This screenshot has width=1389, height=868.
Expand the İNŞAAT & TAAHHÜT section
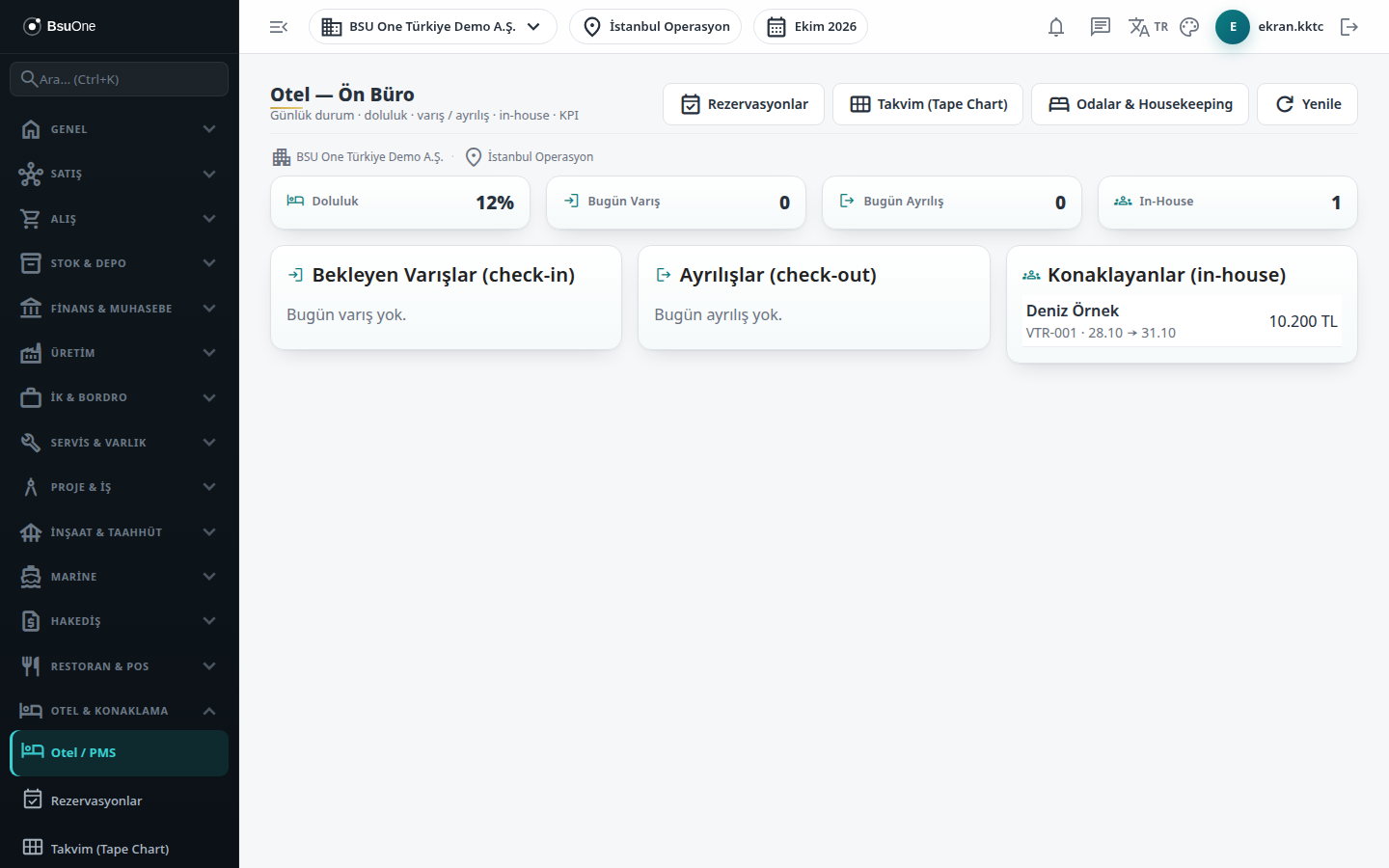120,532
